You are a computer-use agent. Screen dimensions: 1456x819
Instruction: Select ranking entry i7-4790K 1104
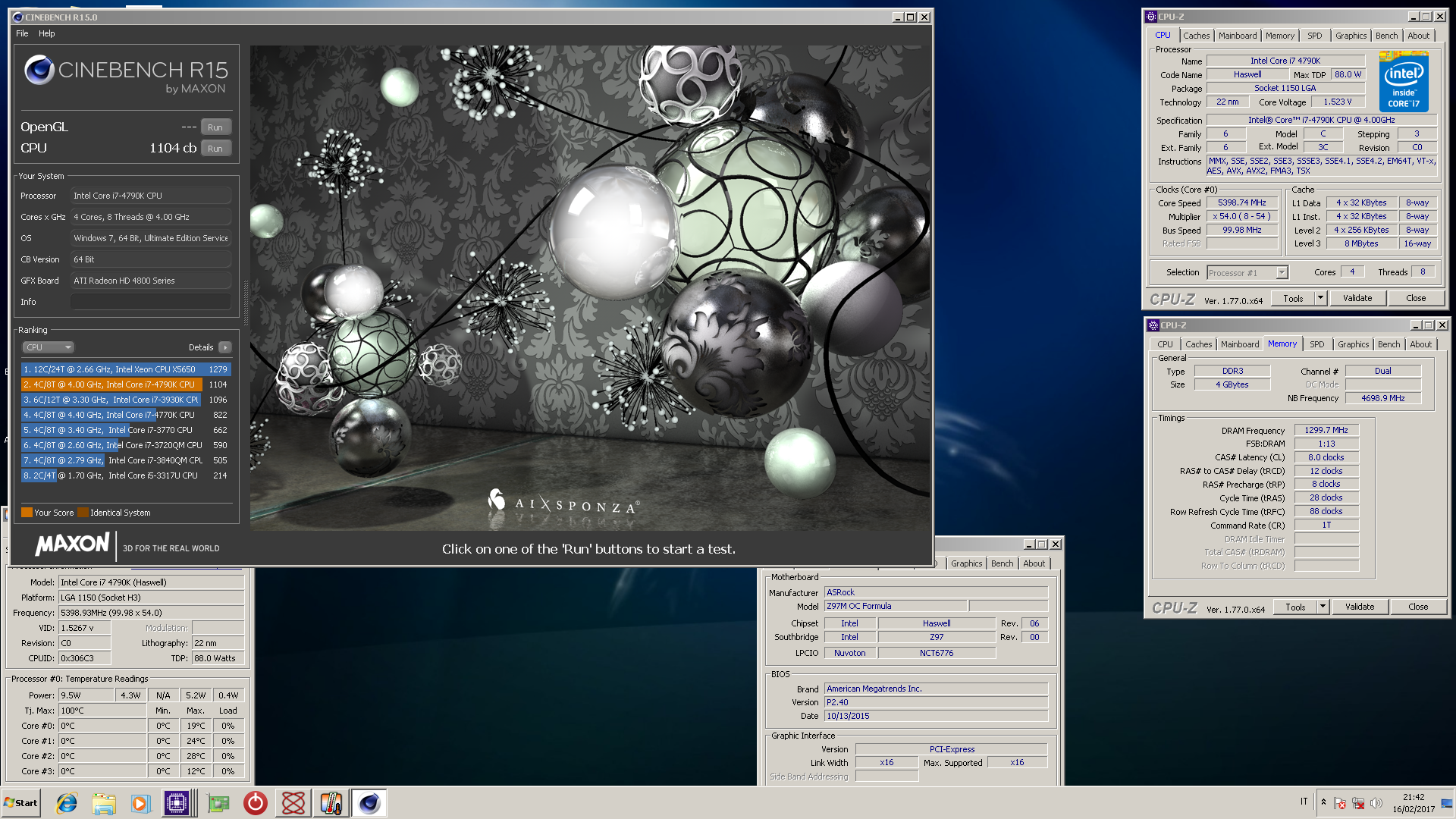point(126,384)
